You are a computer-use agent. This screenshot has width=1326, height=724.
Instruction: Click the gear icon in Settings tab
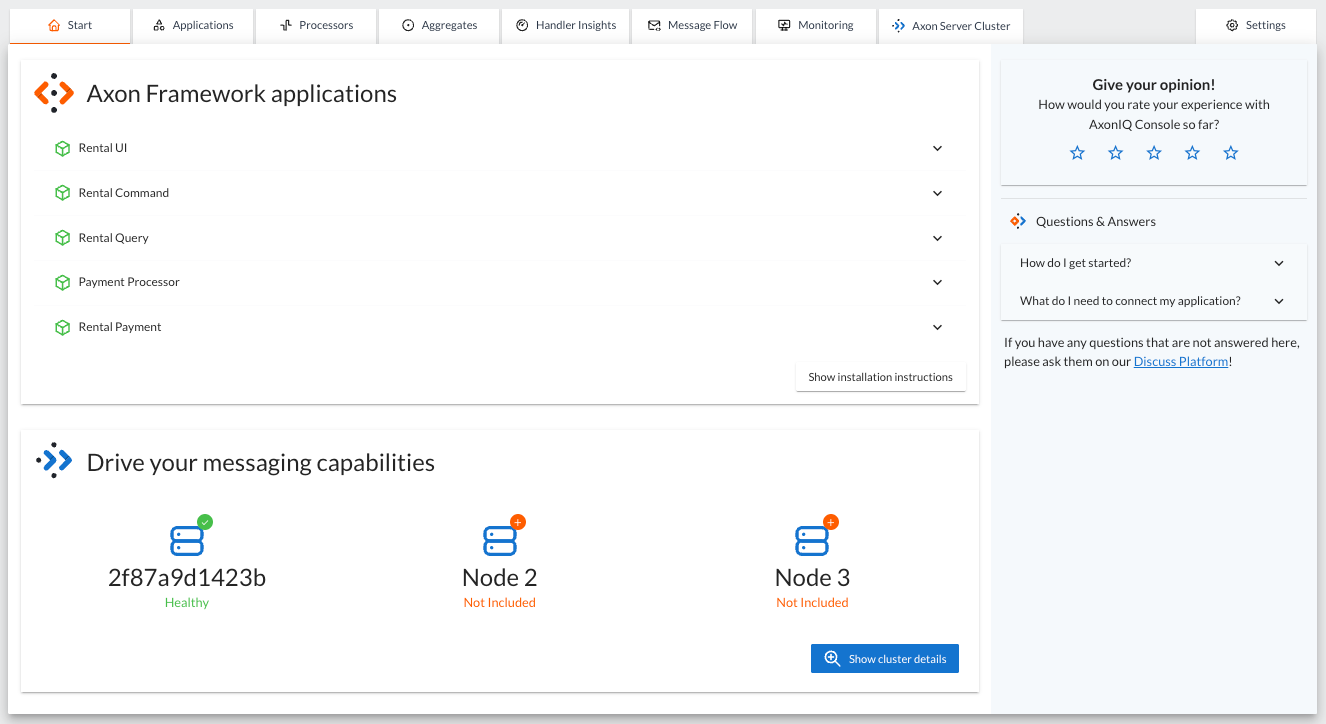coord(1232,25)
